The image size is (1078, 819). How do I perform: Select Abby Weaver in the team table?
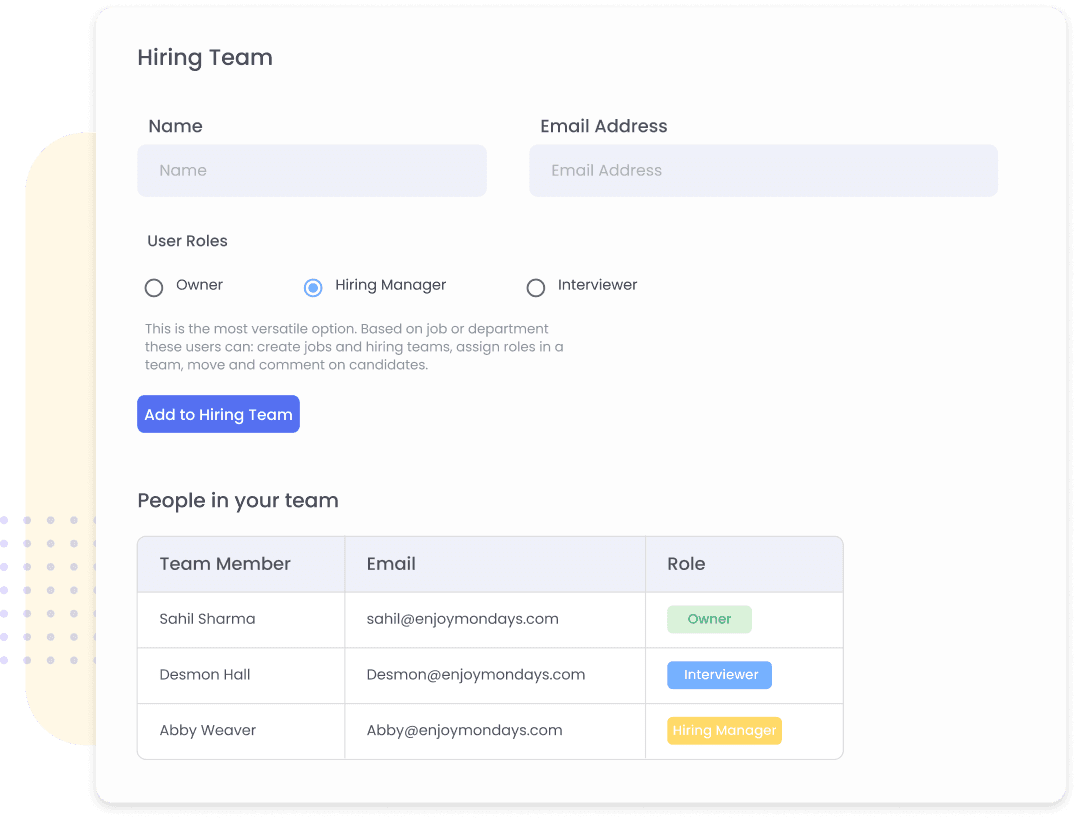208,730
